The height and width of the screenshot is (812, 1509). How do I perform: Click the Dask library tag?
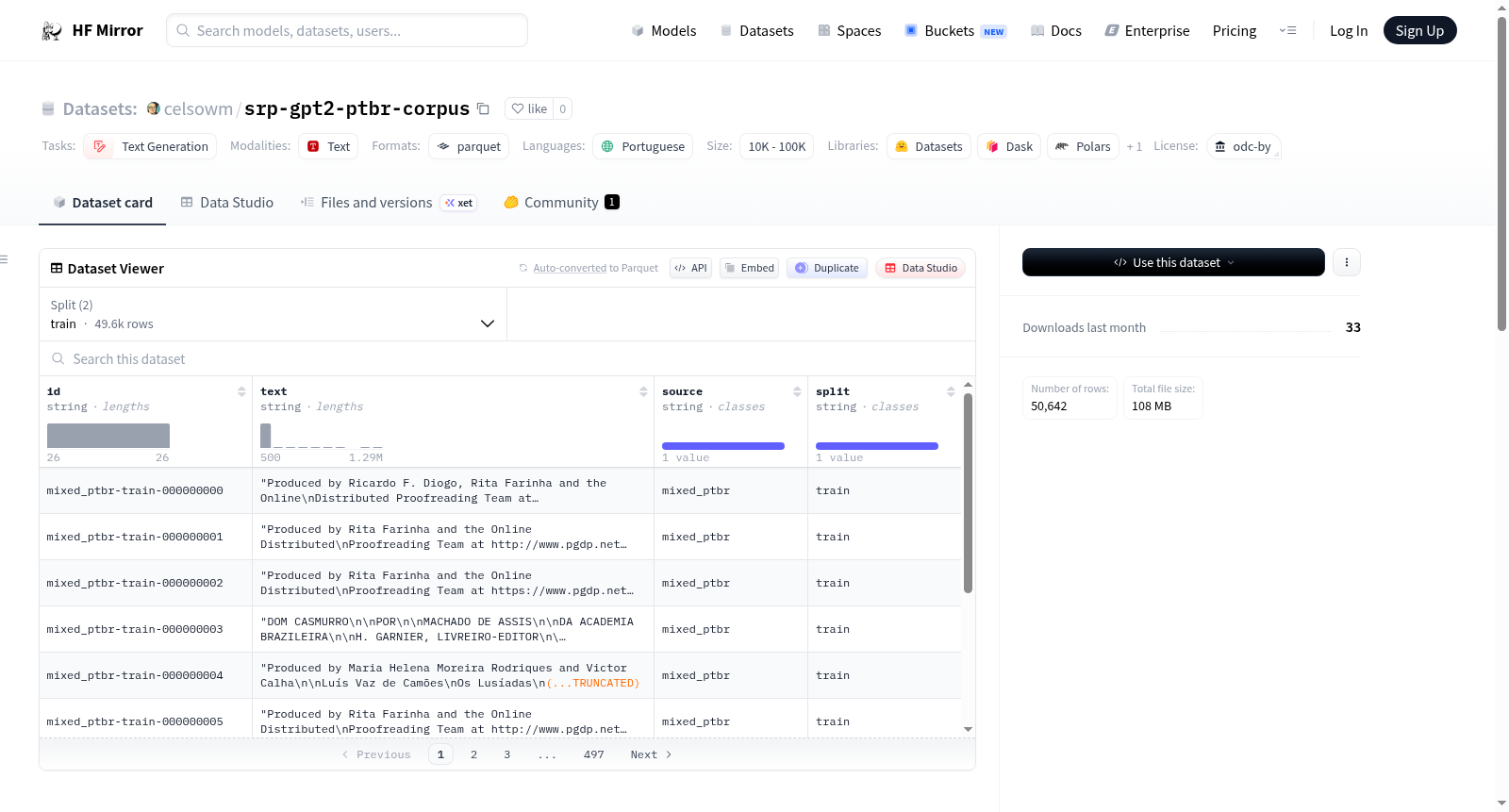coord(1008,146)
